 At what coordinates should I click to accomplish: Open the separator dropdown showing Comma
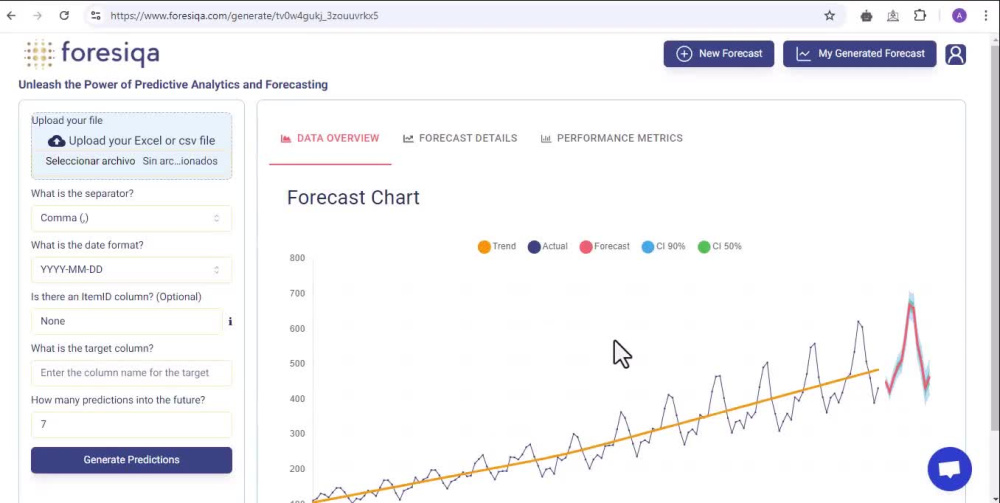[131, 218]
